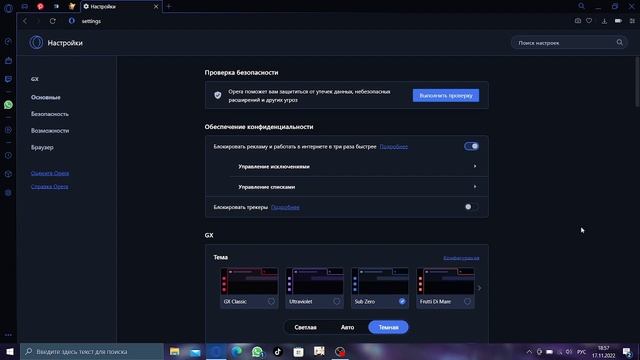Show hidden system tray icons chevron
The image size is (640, 360).
pyautogui.click(x=529, y=351)
